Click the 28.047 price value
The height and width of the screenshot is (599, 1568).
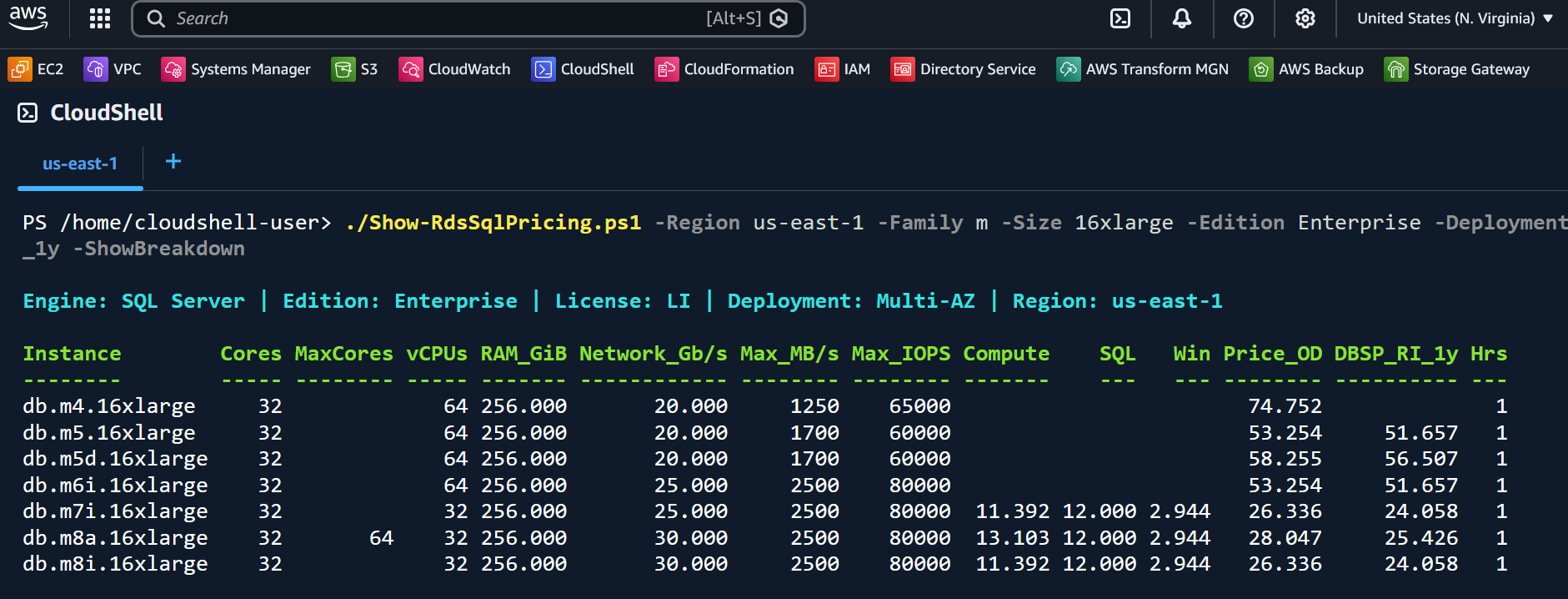(1285, 538)
